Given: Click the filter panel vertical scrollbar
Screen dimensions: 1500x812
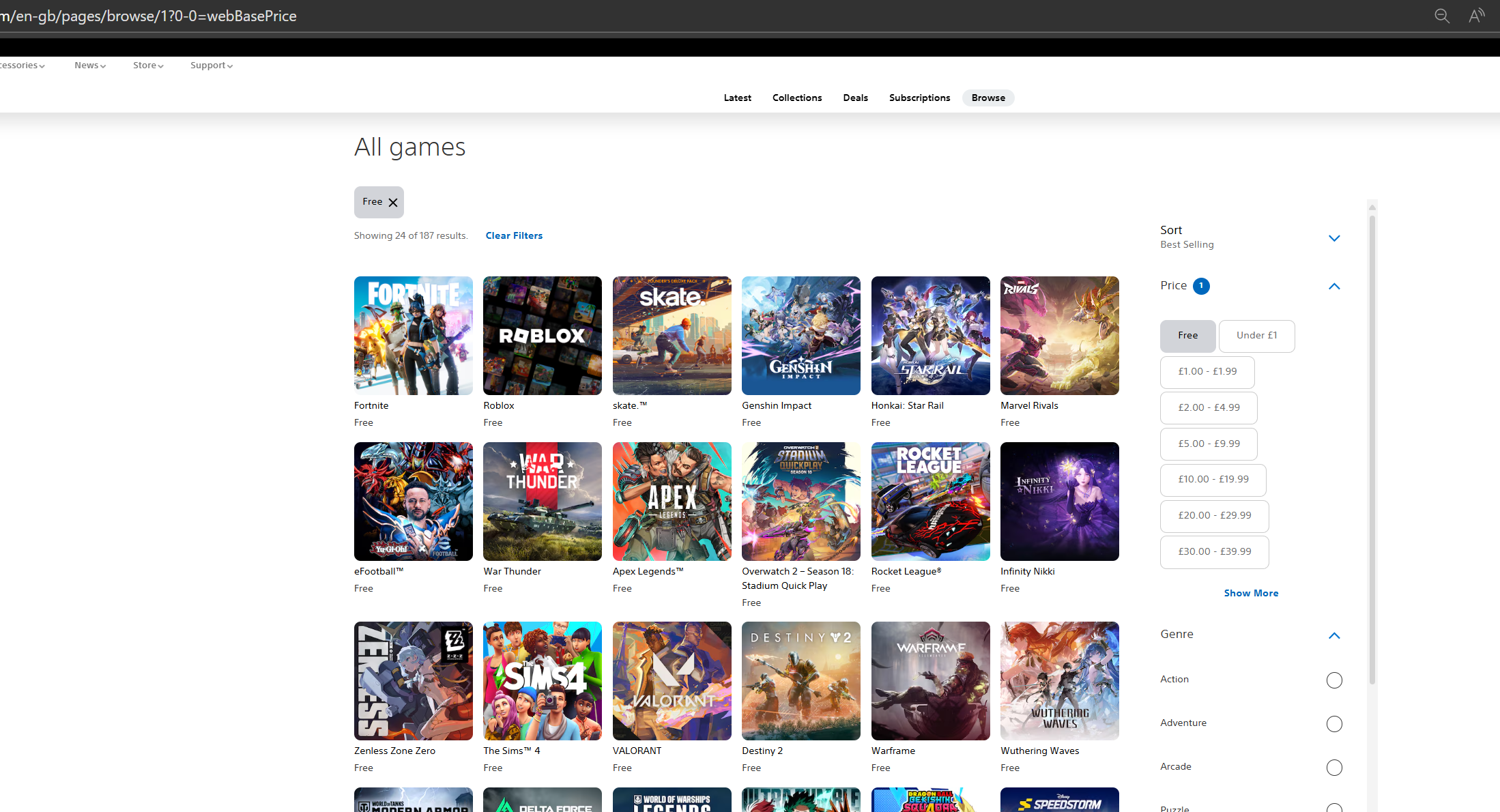Looking at the screenshot, I should [1372, 450].
